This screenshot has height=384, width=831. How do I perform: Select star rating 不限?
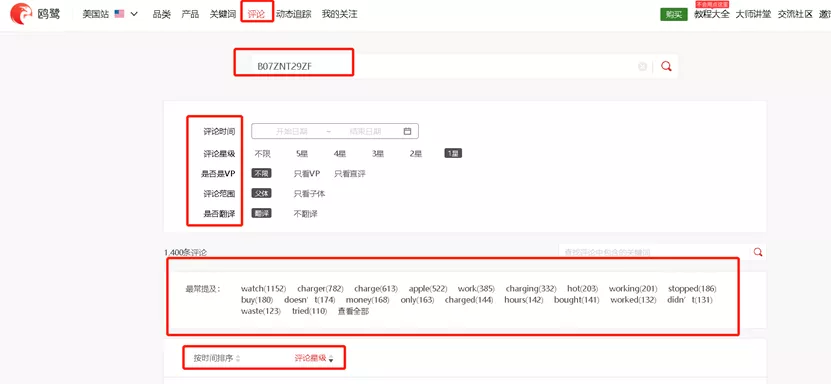(262, 154)
